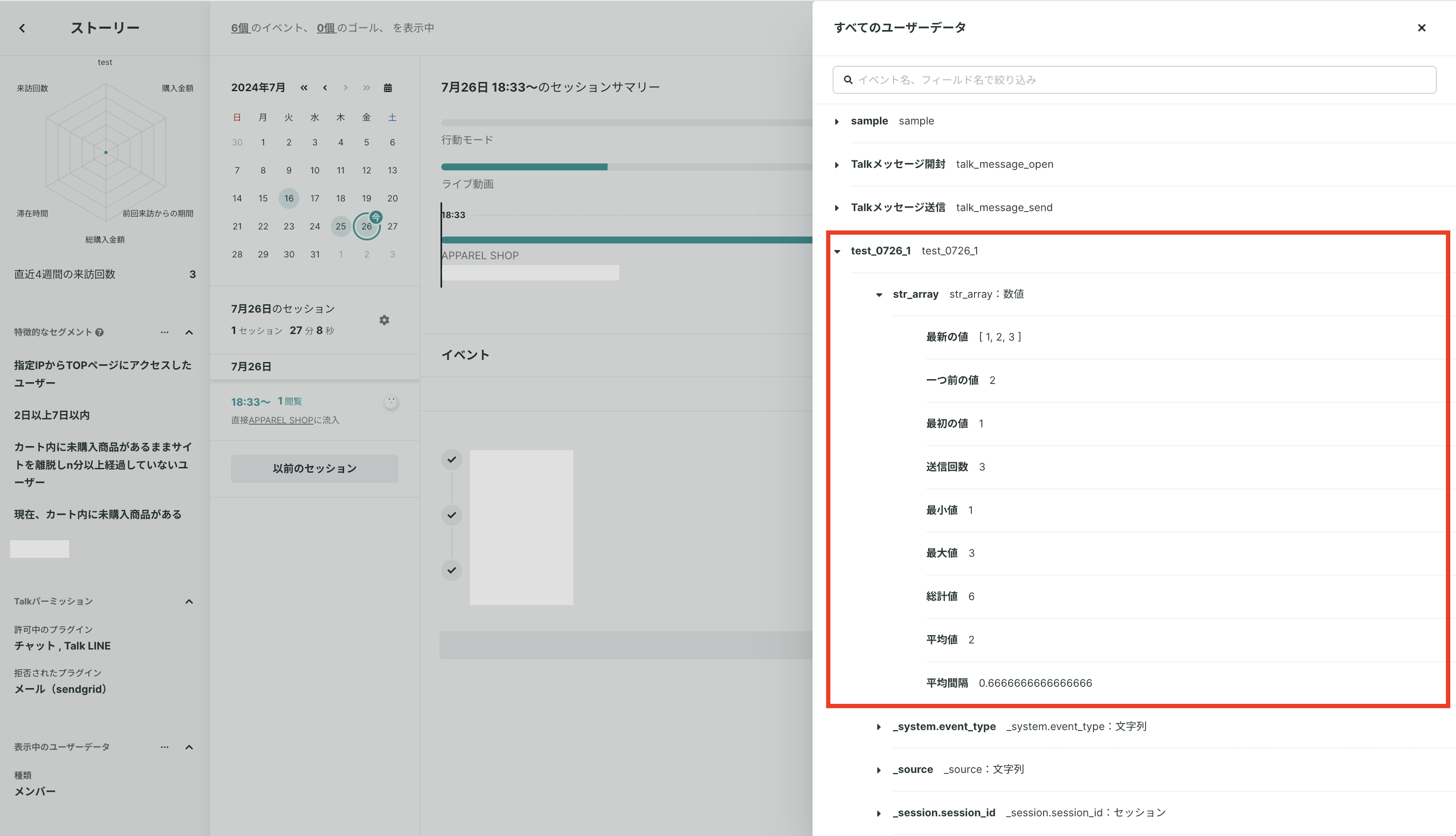The width and height of the screenshot is (1456, 836).
Task: Click the 行動モード bar
Action: (626, 123)
